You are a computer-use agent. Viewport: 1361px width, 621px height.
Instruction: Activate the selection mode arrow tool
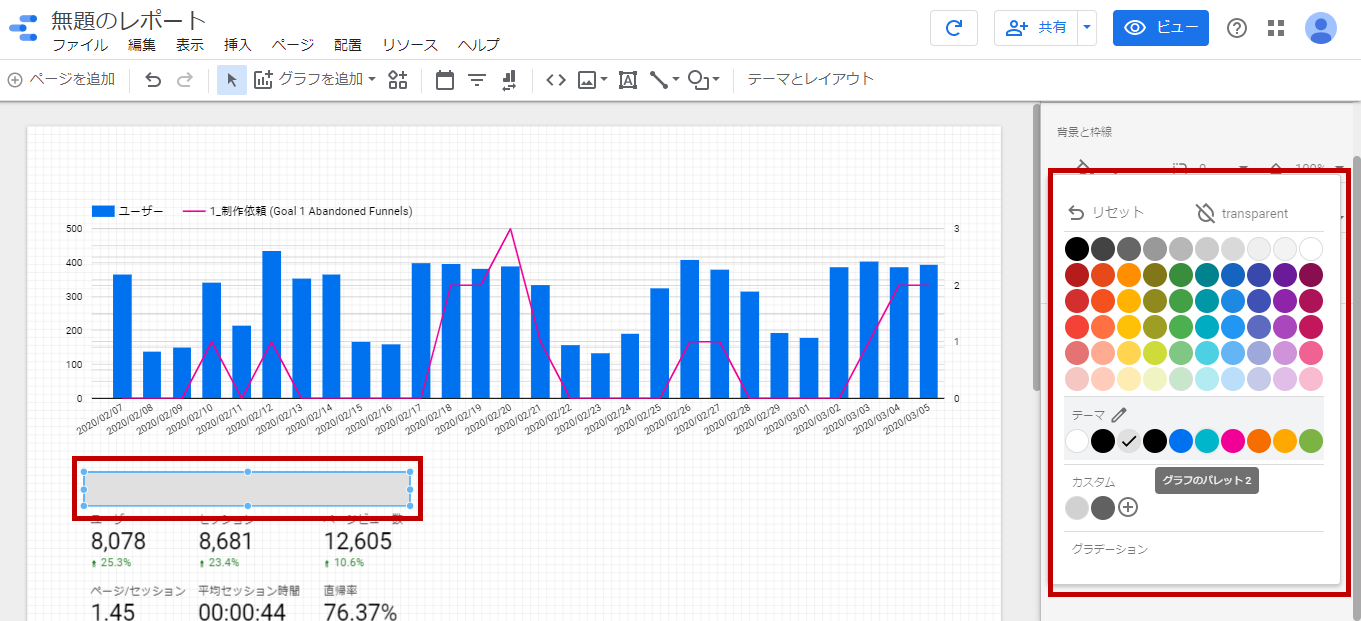tap(232, 80)
